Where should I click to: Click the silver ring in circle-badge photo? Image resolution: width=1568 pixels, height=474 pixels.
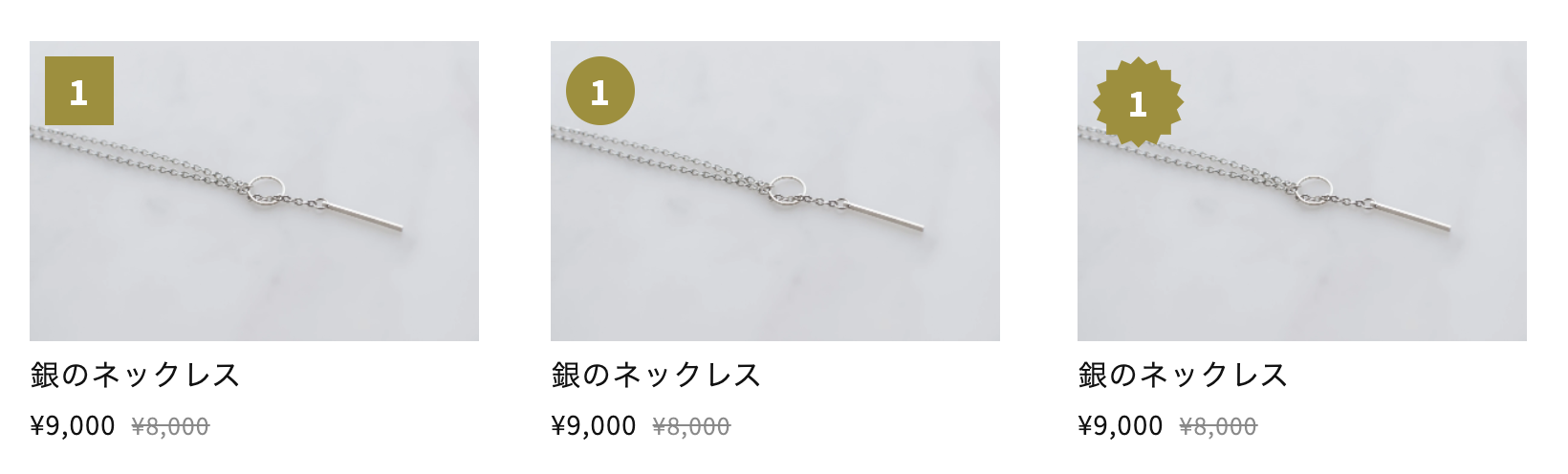[x=787, y=190]
